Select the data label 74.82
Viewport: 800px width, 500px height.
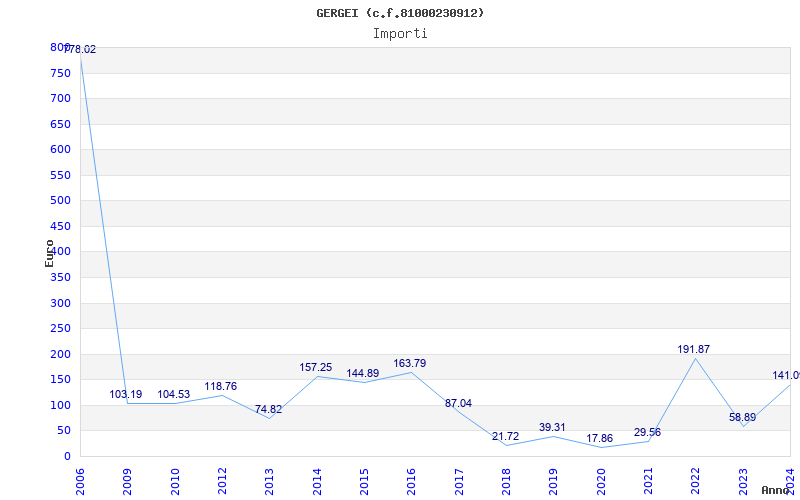268,409
